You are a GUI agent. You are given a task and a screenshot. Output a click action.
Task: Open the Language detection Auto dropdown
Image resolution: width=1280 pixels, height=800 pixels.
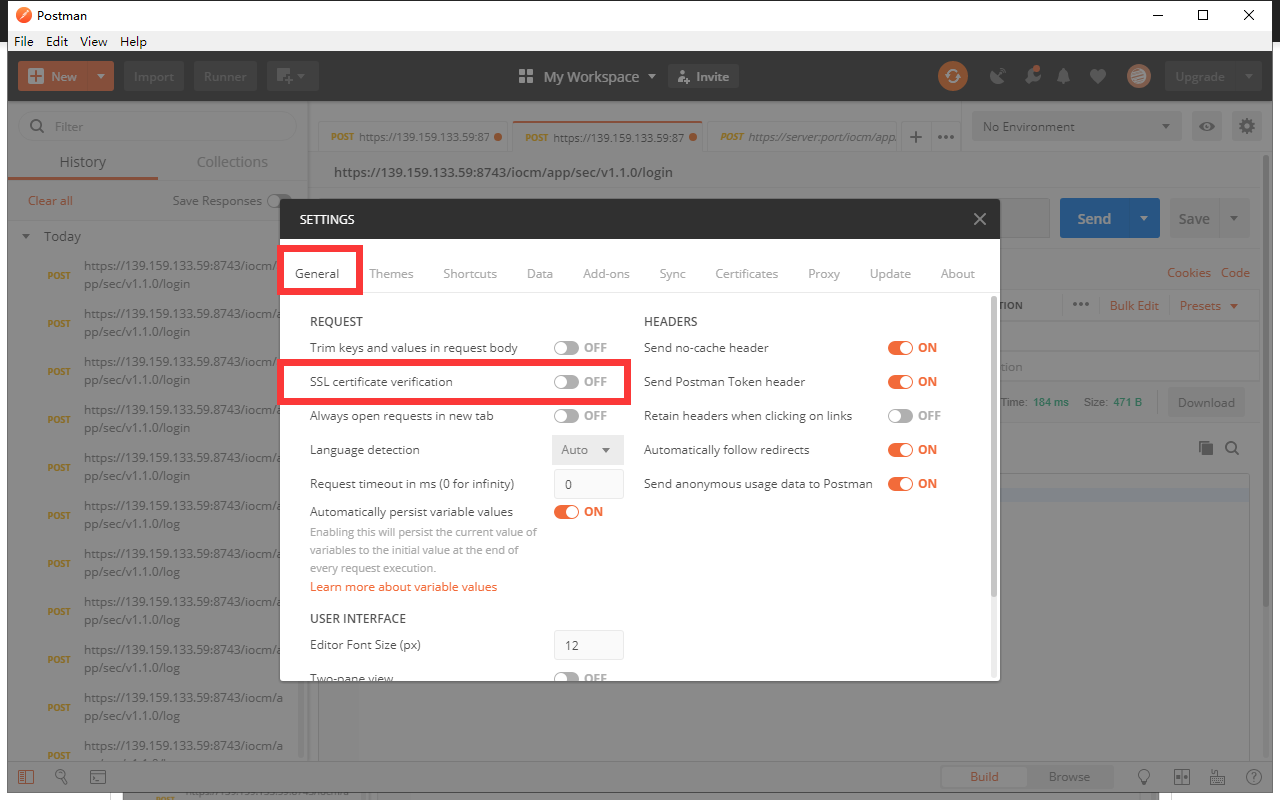tap(589, 450)
